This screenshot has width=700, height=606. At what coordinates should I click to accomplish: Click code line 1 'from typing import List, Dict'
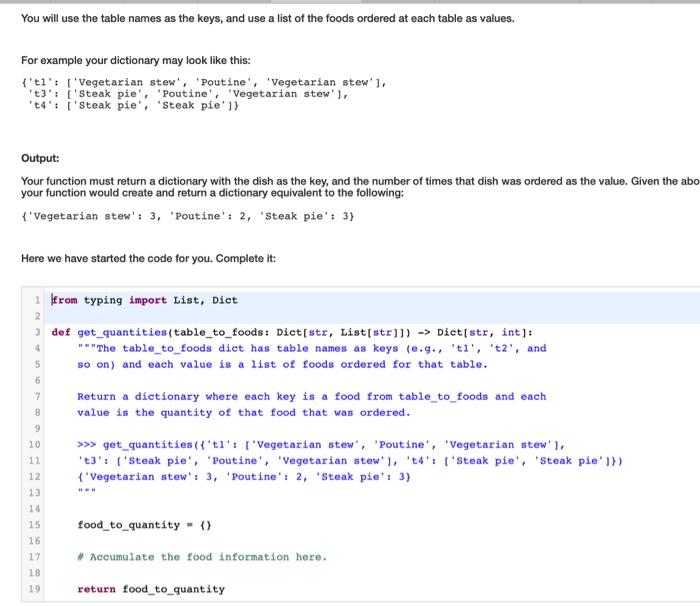(x=145, y=300)
